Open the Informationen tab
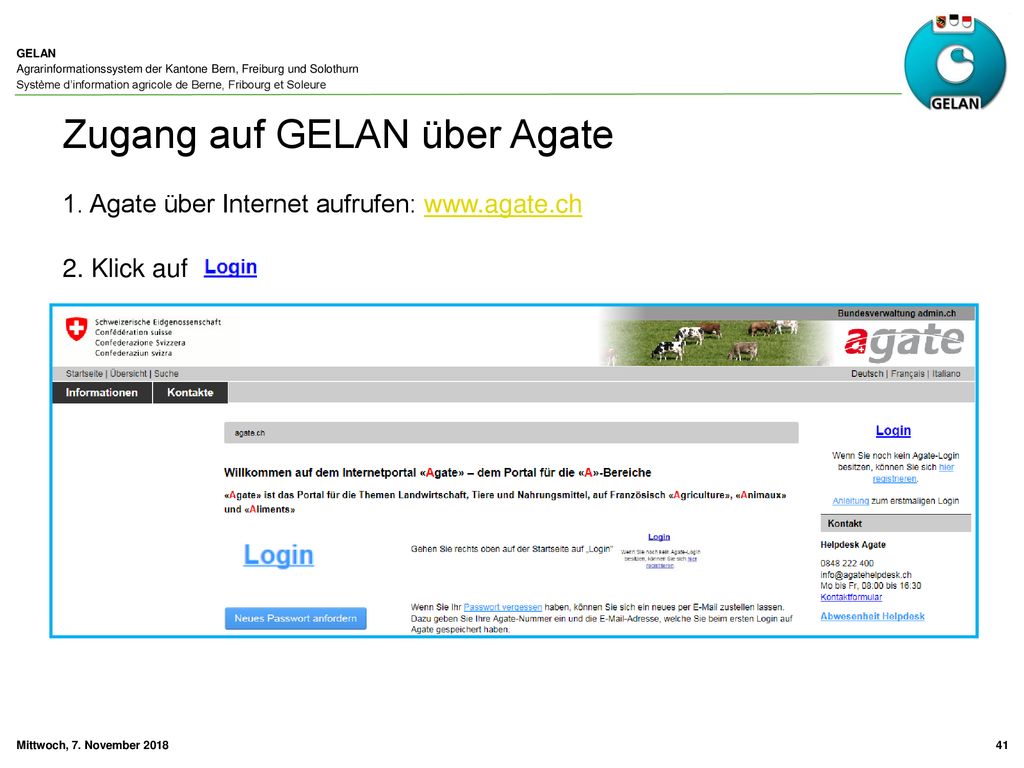 [x=102, y=392]
